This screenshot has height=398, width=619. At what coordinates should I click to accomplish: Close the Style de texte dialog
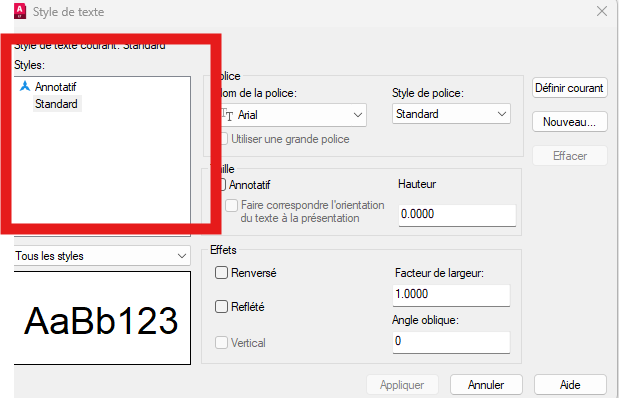[602, 11]
